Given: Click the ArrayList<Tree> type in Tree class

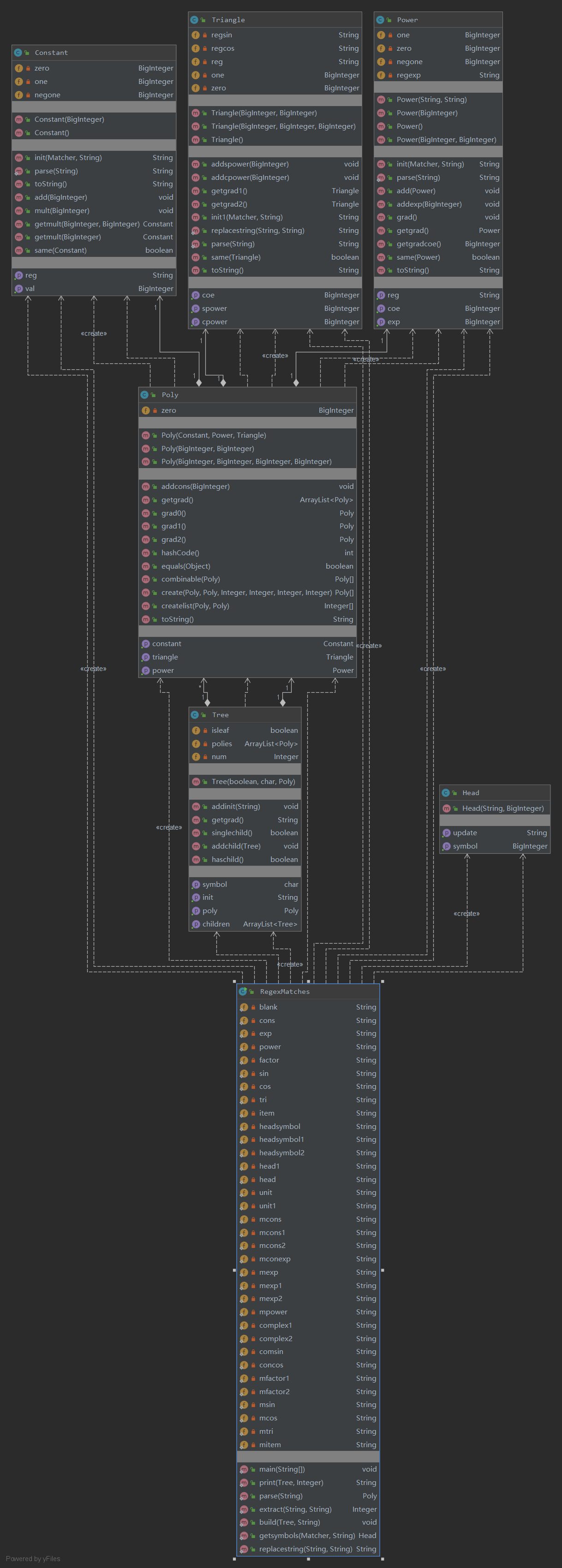Looking at the screenshot, I should coord(270,924).
